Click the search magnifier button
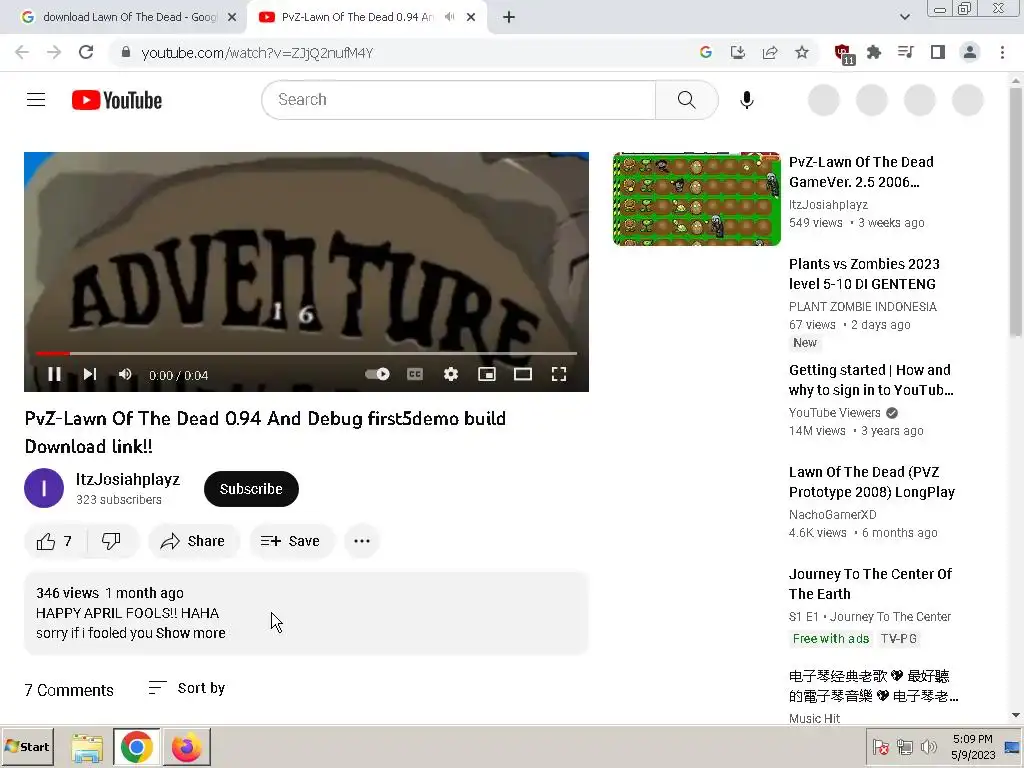 point(686,100)
